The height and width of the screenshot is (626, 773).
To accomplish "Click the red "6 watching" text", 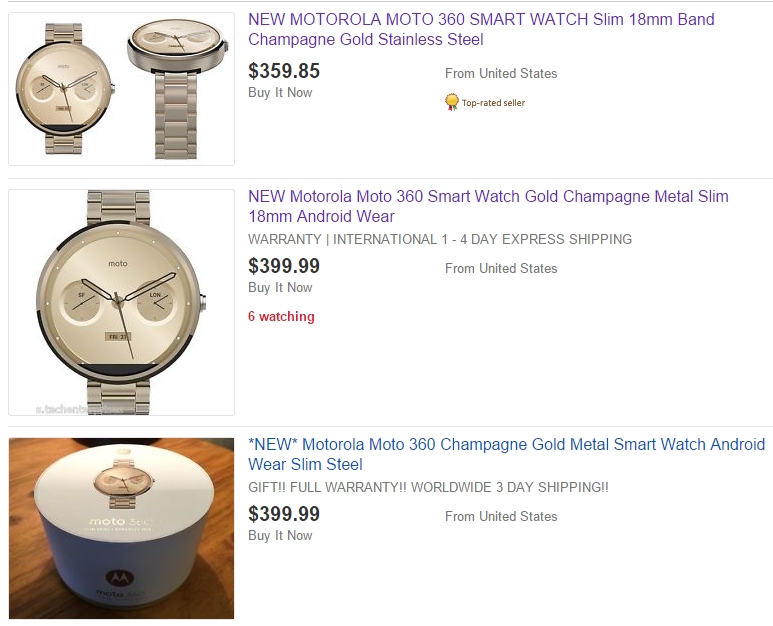I will click(281, 317).
